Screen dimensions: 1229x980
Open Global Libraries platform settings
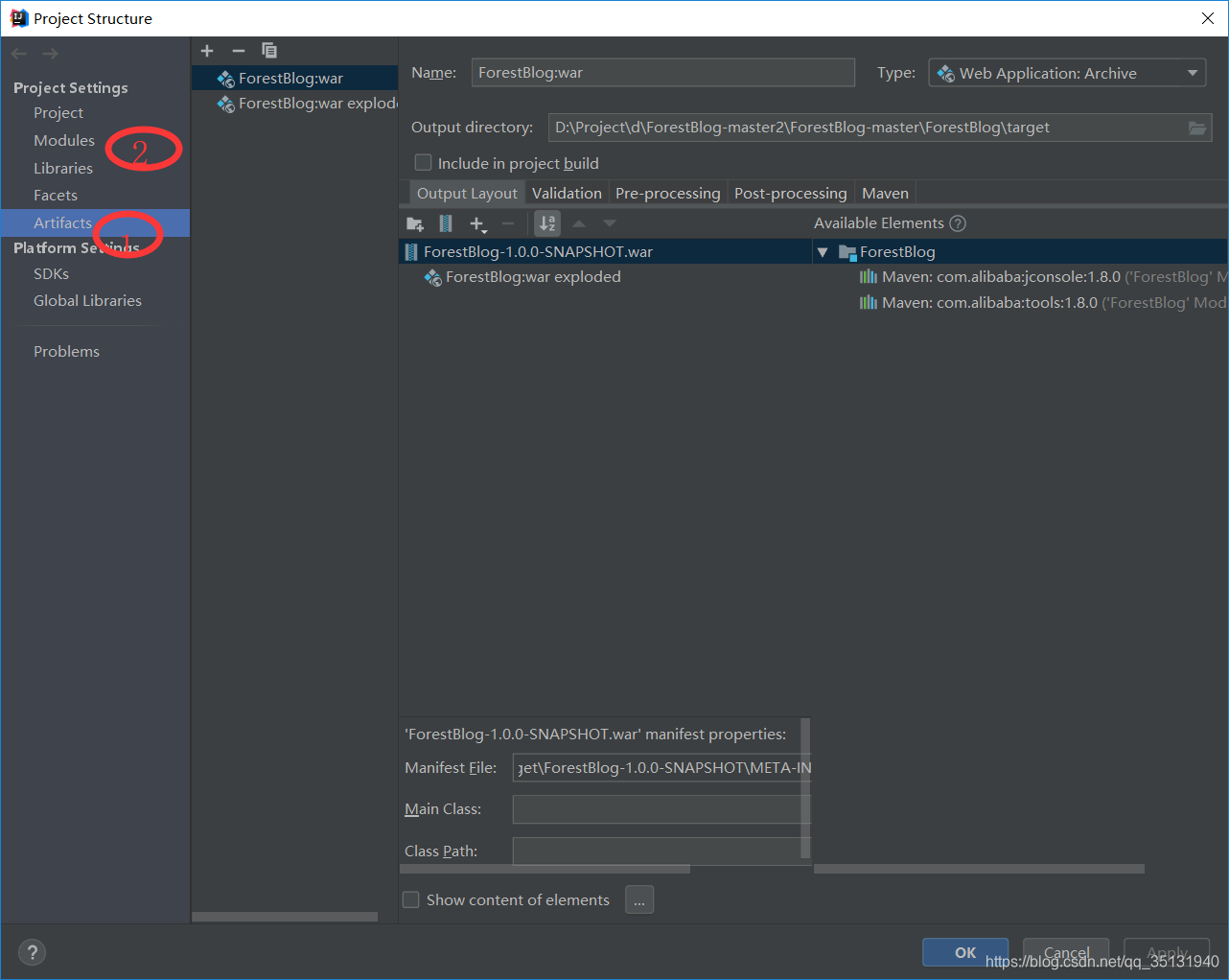pos(87,300)
